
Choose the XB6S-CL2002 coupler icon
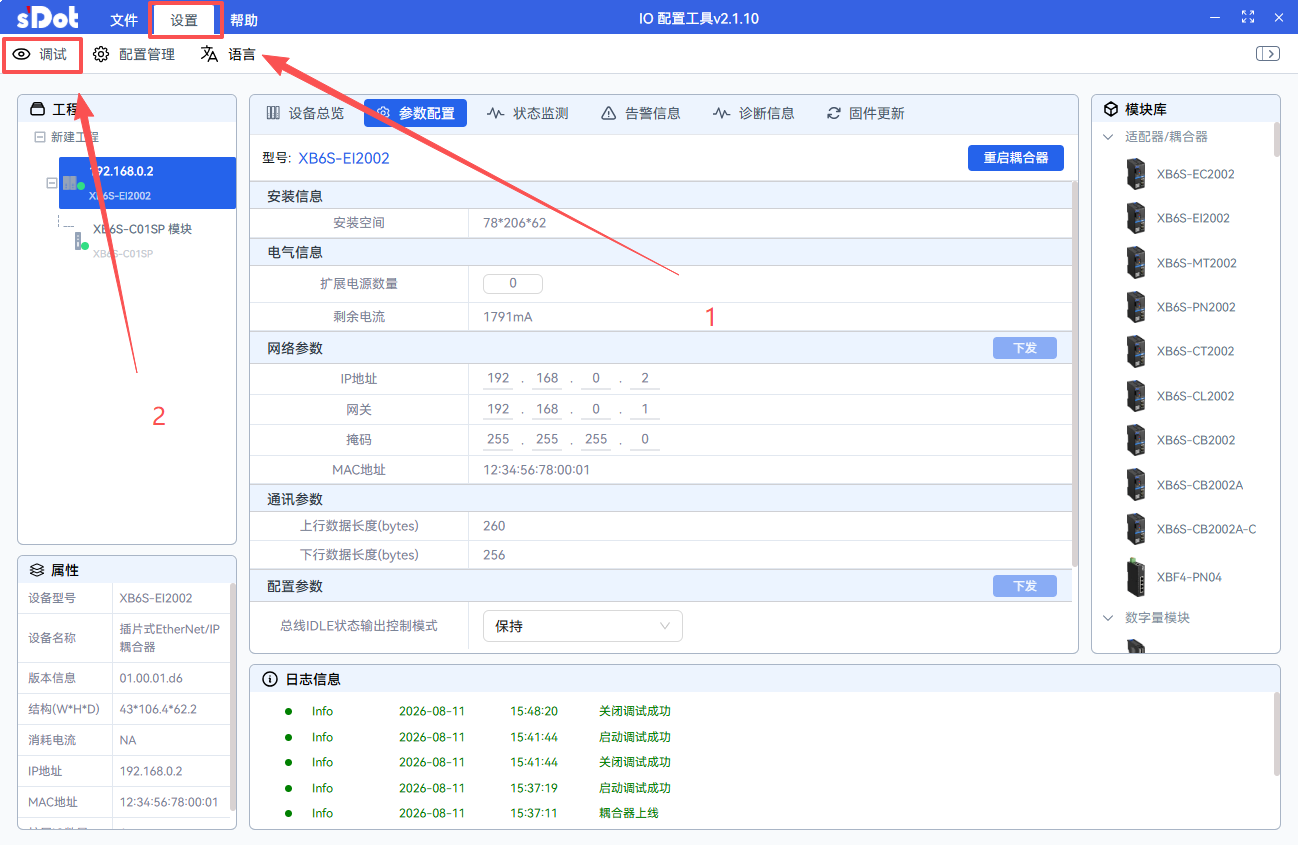click(x=1135, y=396)
